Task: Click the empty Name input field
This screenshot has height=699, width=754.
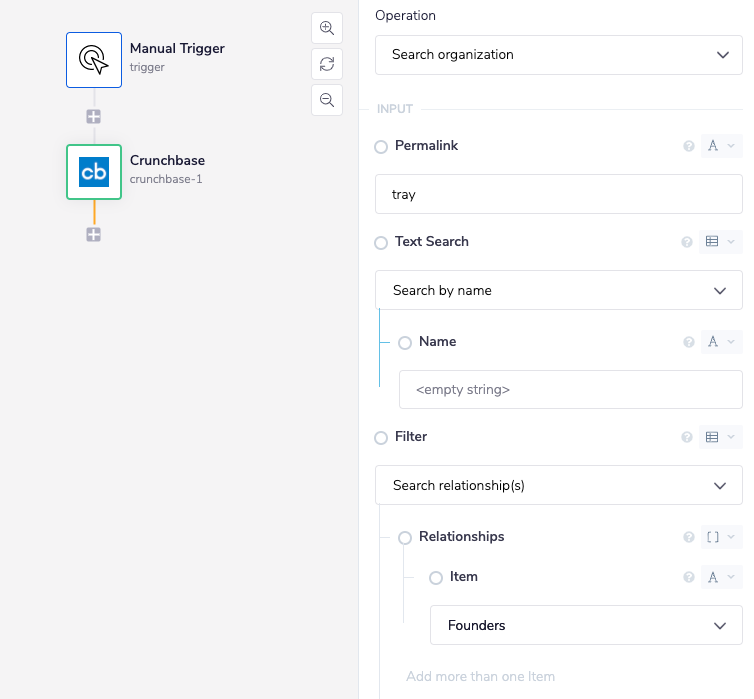Action: pos(570,389)
